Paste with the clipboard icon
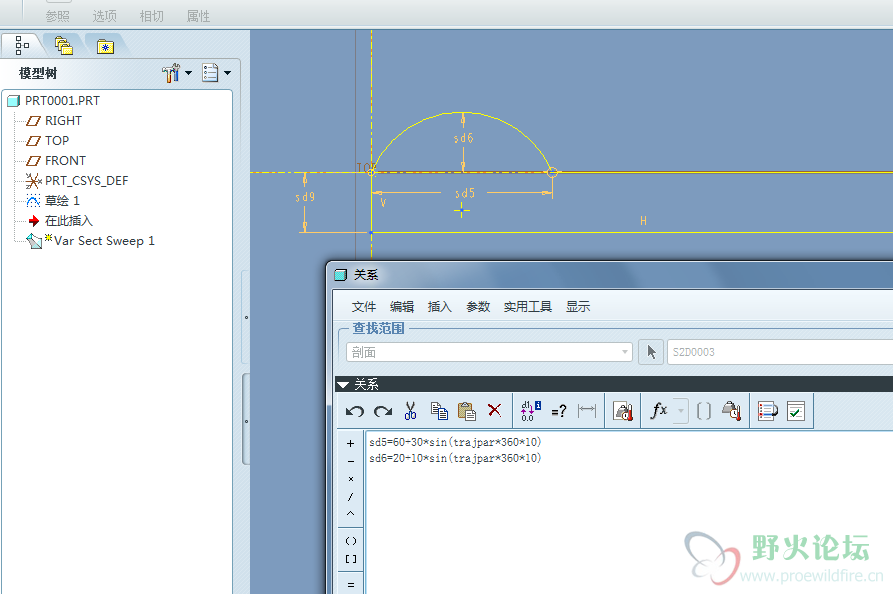This screenshot has width=893, height=594. click(x=466, y=411)
